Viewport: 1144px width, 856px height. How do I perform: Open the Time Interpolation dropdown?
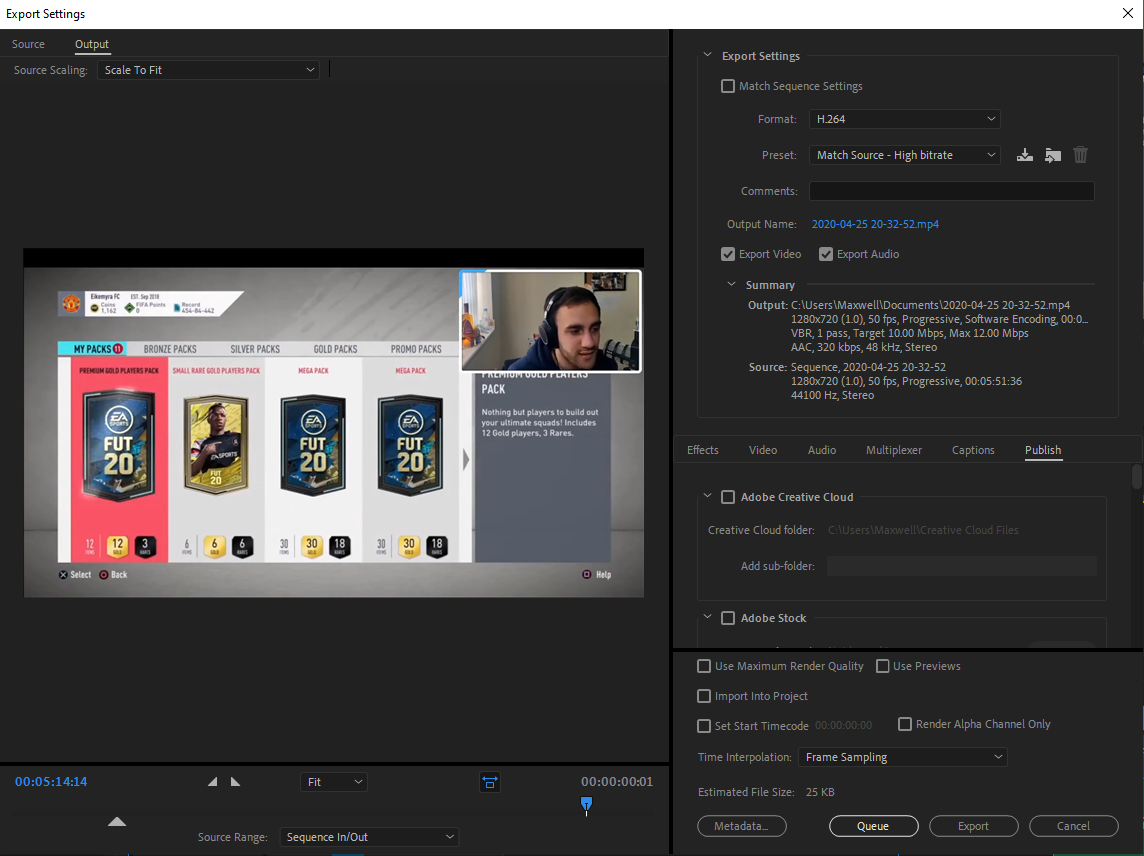coord(902,757)
